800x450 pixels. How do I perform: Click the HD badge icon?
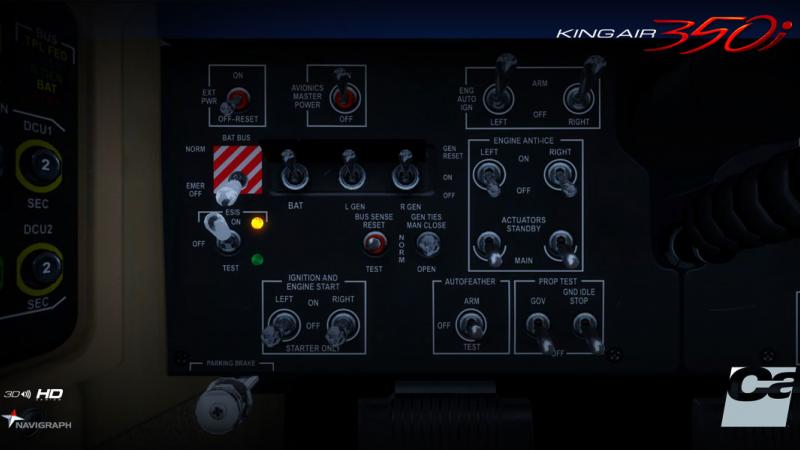(x=49, y=394)
